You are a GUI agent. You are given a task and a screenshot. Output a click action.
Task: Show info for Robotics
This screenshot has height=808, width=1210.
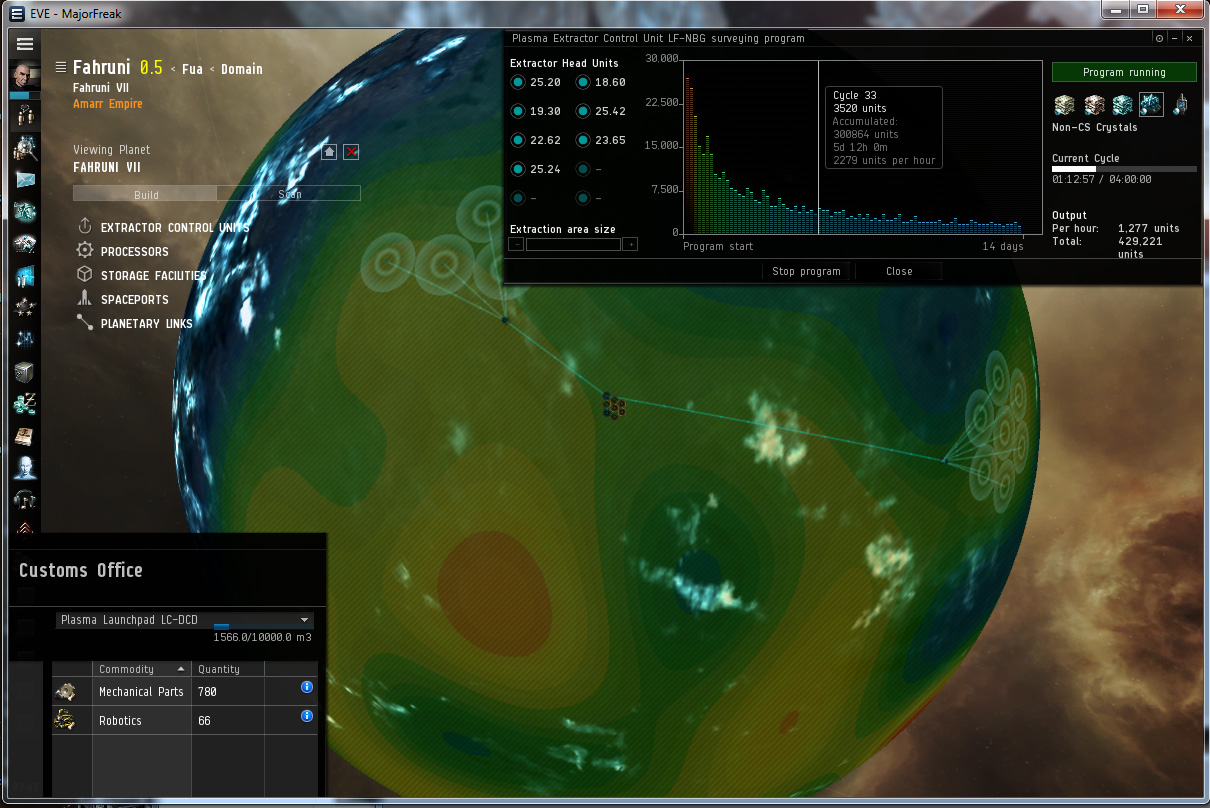(306, 716)
